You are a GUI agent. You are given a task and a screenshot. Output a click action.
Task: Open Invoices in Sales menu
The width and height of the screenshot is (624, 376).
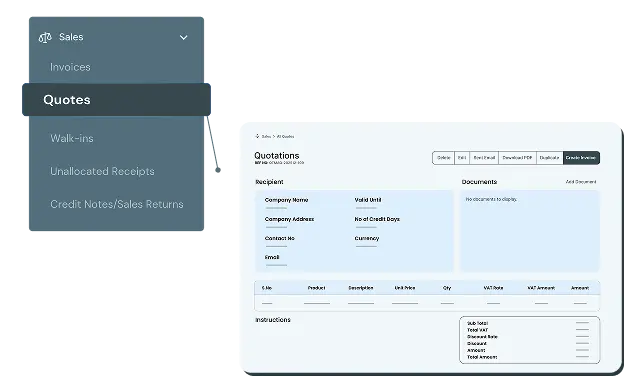pos(70,67)
